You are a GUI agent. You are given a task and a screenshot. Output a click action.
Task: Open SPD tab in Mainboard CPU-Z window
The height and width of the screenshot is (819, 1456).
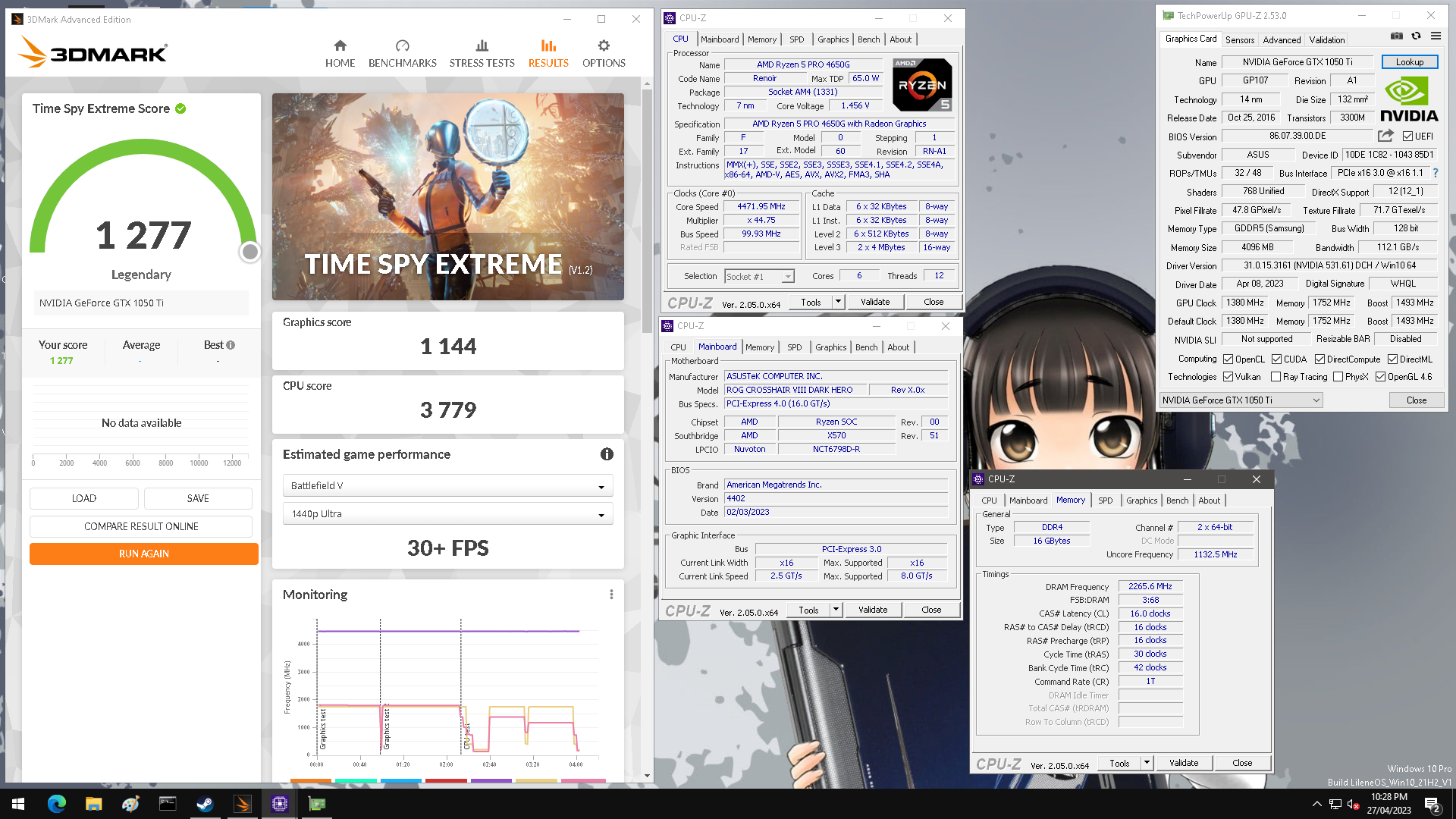coord(794,347)
